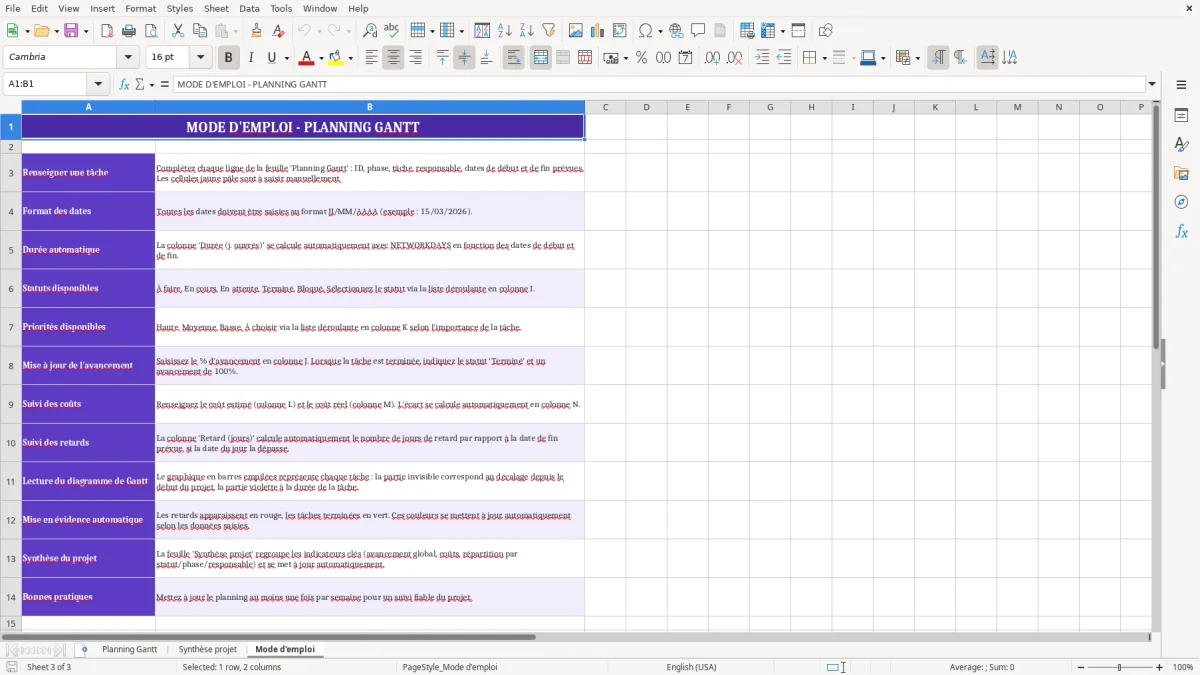Click the zoom percentage 100% label
This screenshot has height=675, width=1200.
coord(1183,667)
